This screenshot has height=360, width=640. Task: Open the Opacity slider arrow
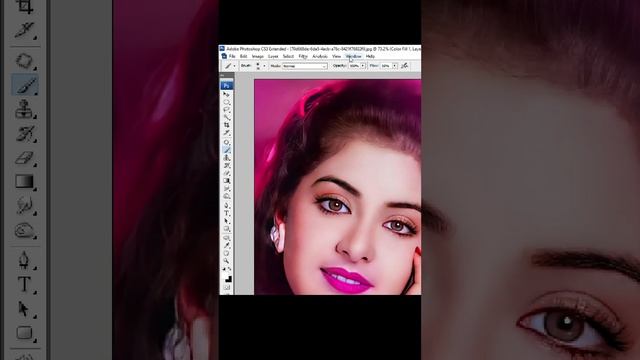362,66
